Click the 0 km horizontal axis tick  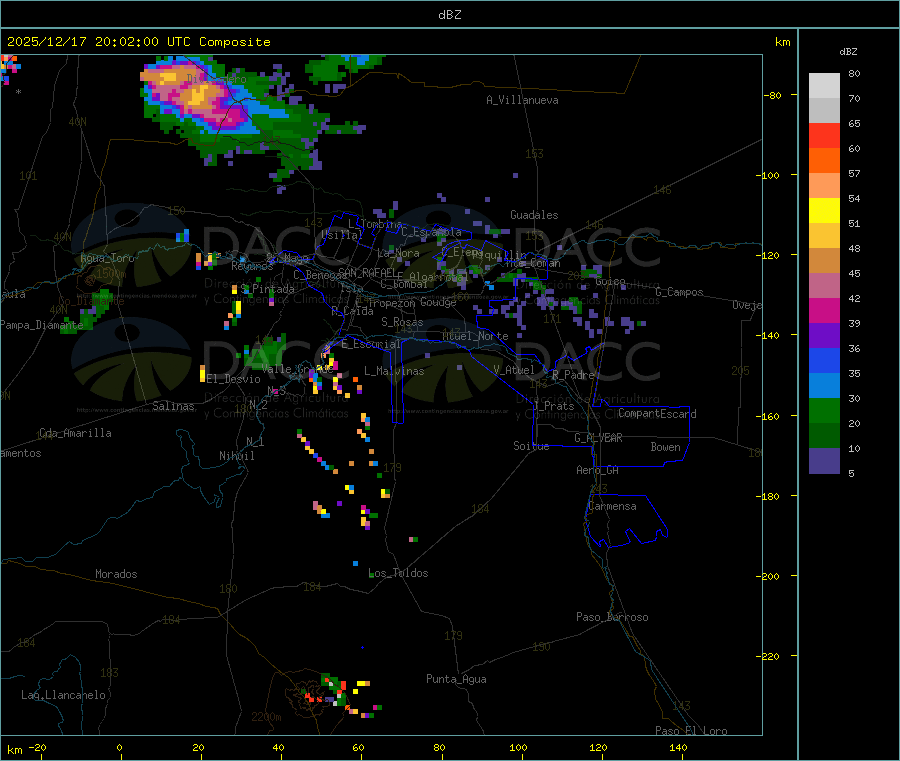[x=119, y=747]
